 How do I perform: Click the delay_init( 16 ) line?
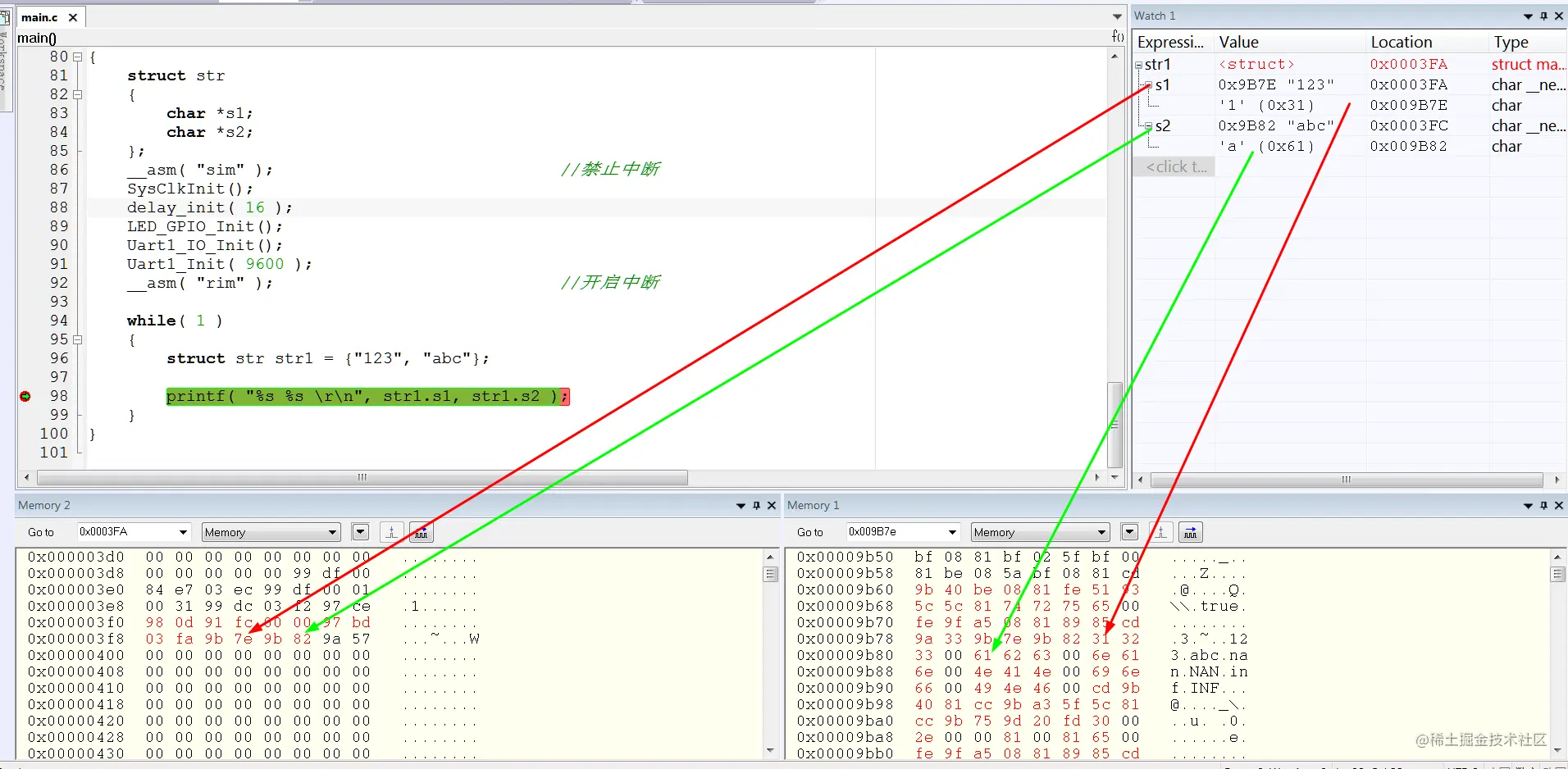coord(209,208)
